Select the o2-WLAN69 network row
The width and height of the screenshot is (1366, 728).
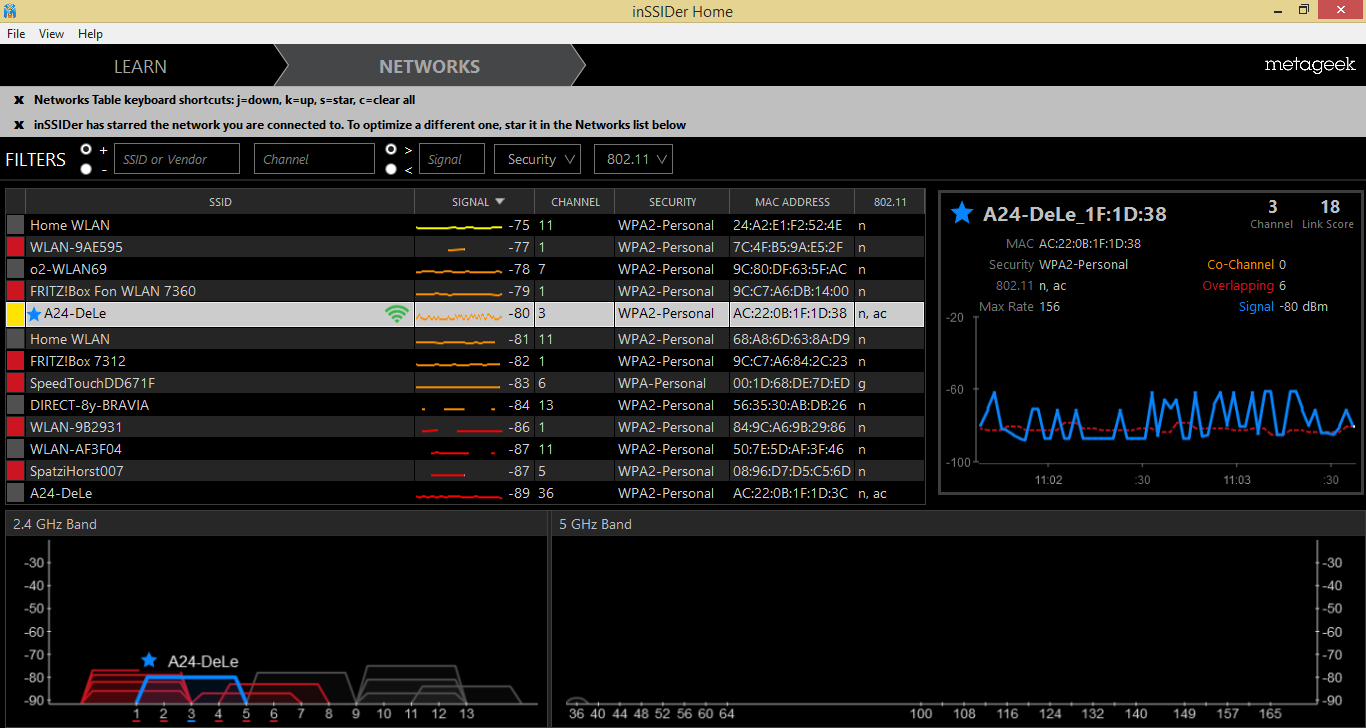point(465,269)
